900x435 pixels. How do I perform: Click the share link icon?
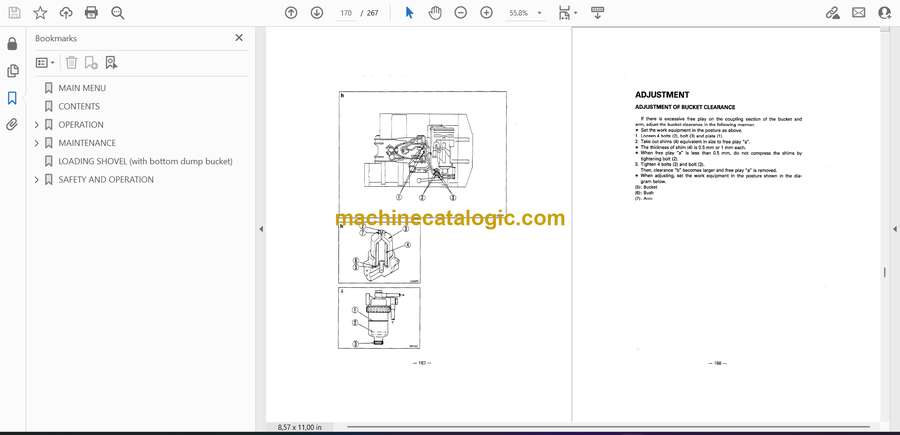[832, 13]
